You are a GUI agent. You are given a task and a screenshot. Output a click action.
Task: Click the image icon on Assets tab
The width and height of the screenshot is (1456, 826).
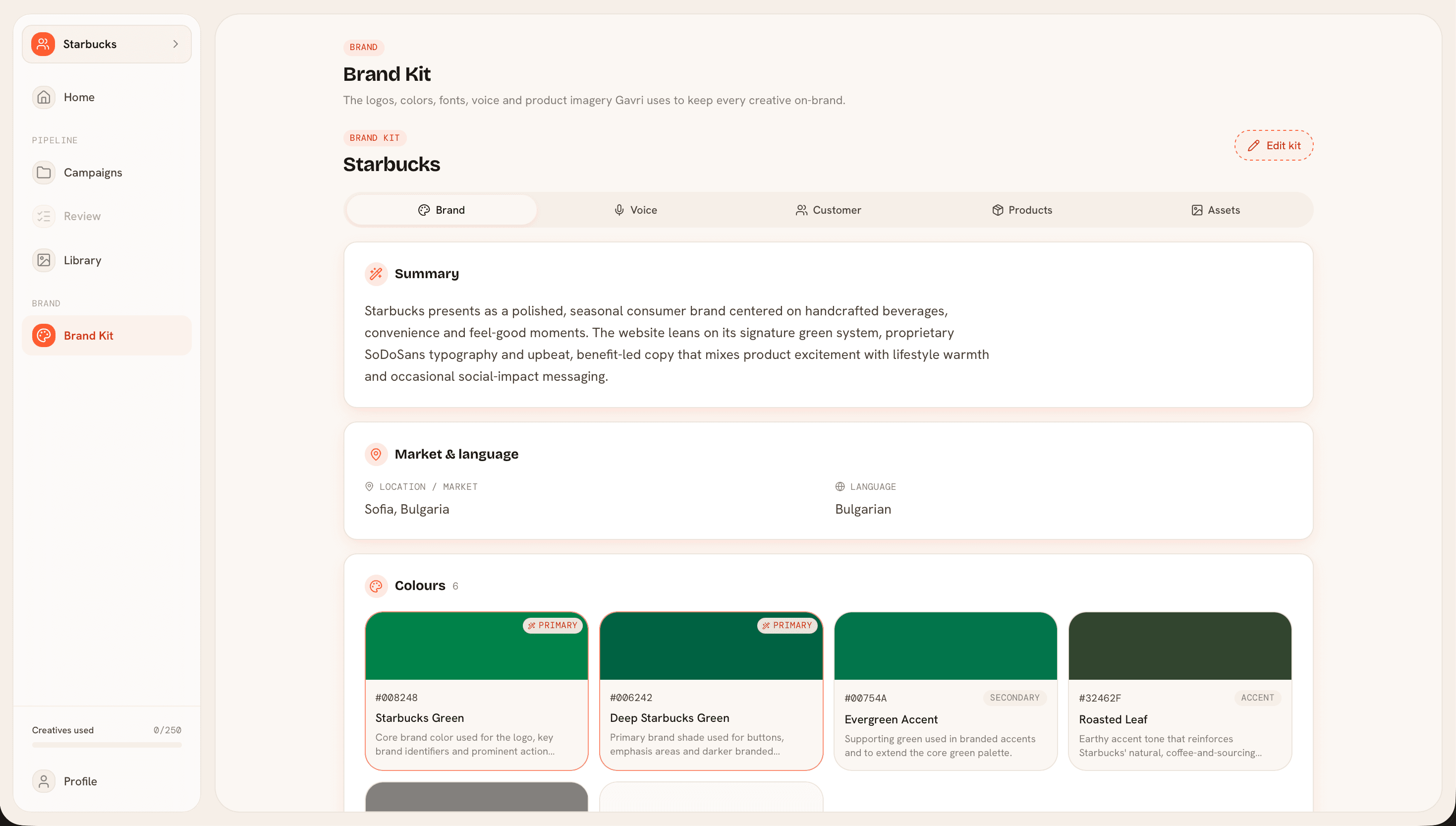pyautogui.click(x=1196, y=210)
